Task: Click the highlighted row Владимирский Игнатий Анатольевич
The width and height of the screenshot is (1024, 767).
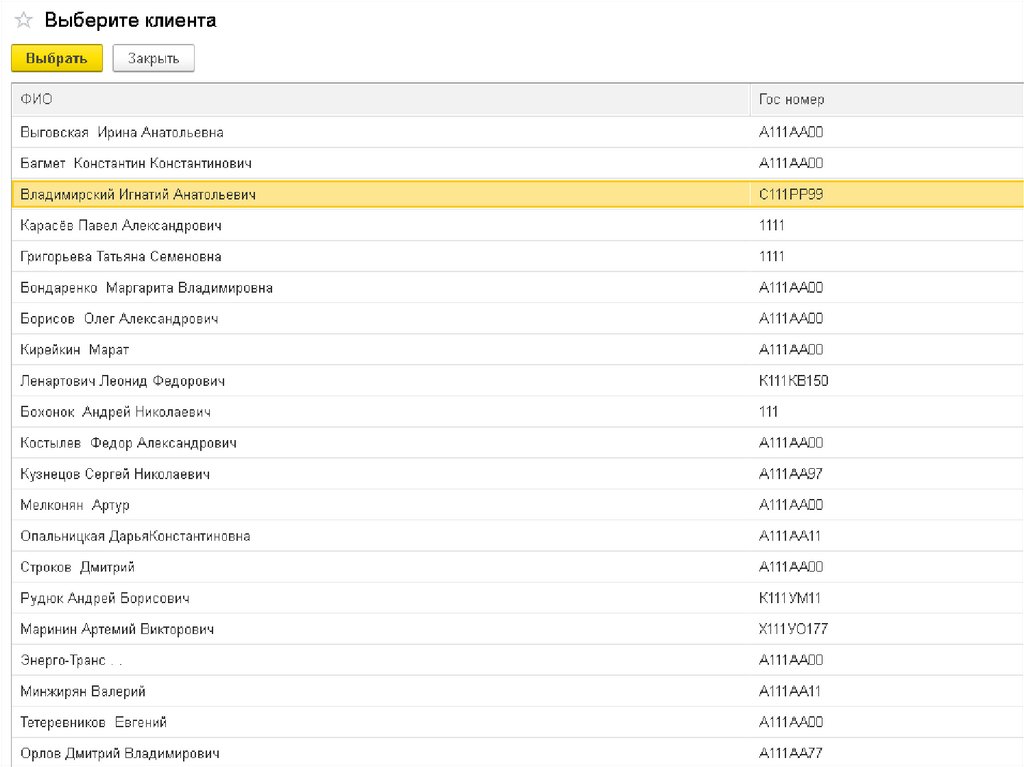Action: (x=138, y=194)
